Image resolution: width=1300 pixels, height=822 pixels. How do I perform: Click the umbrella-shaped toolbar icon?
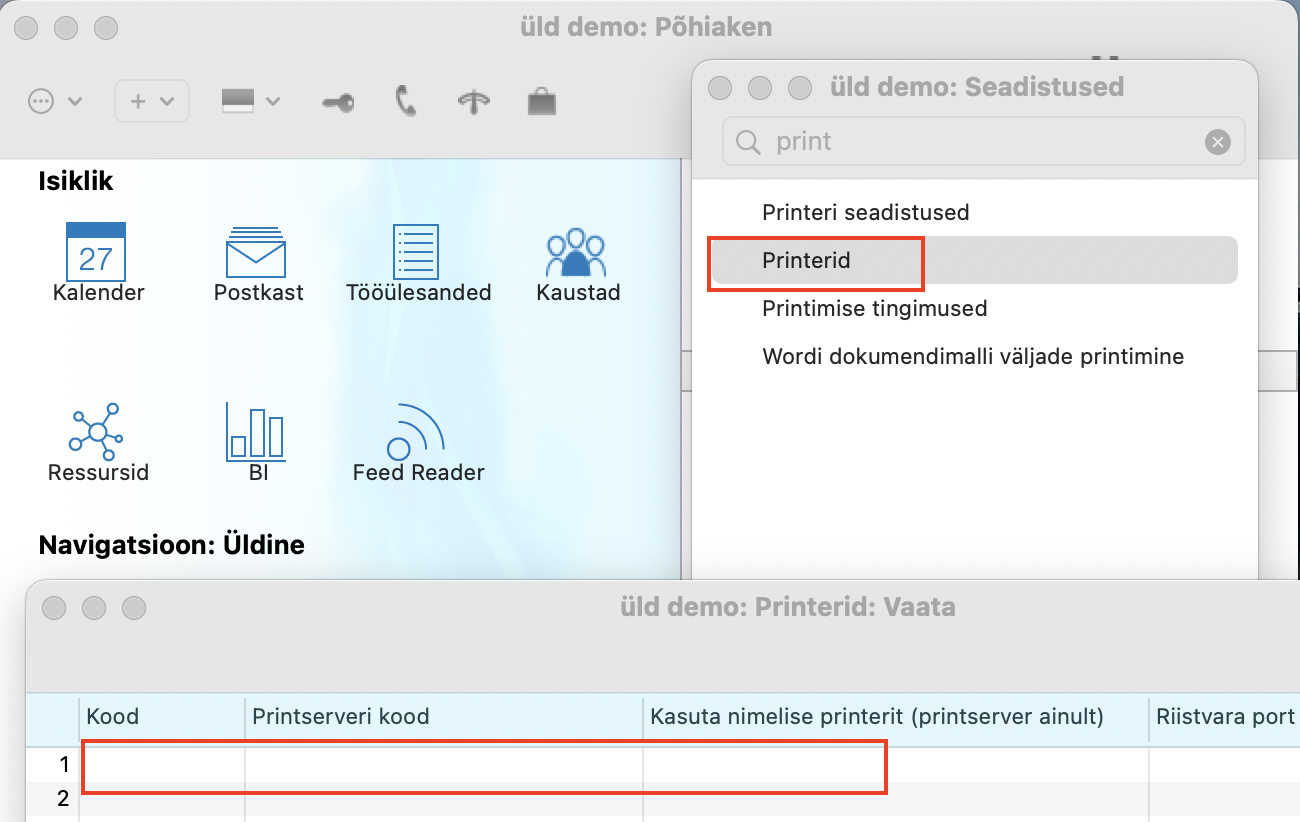click(x=473, y=102)
